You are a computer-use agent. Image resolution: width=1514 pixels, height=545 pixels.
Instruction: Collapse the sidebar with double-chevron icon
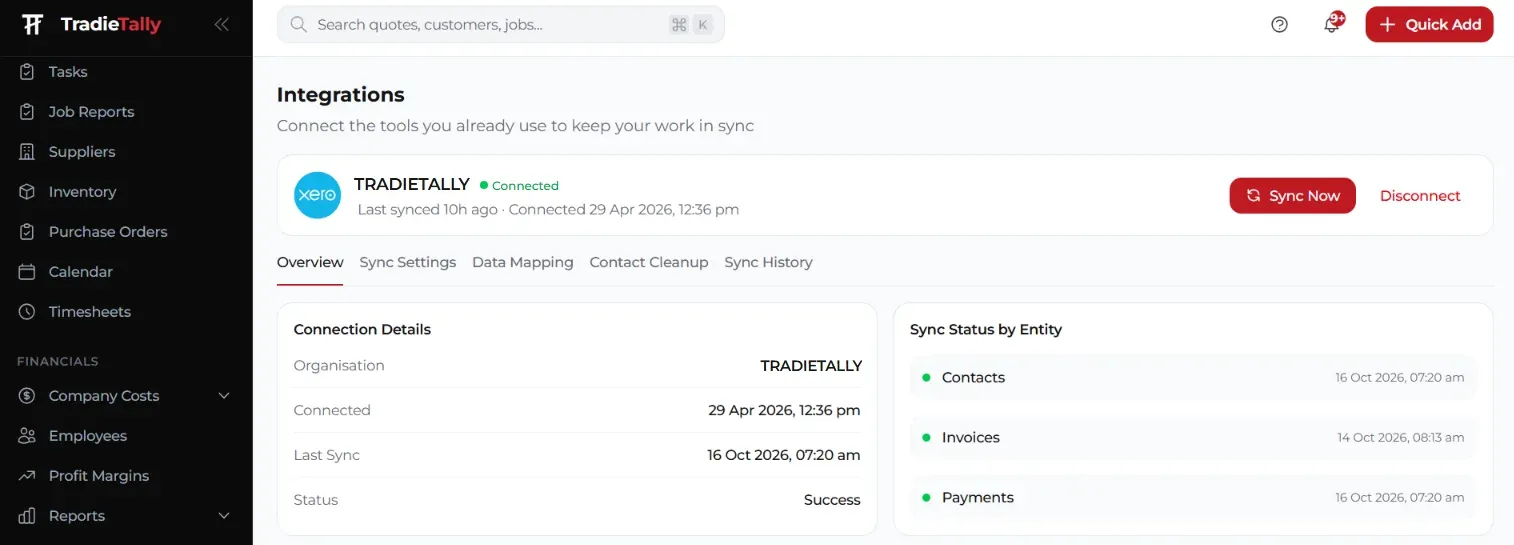tap(221, 25)
